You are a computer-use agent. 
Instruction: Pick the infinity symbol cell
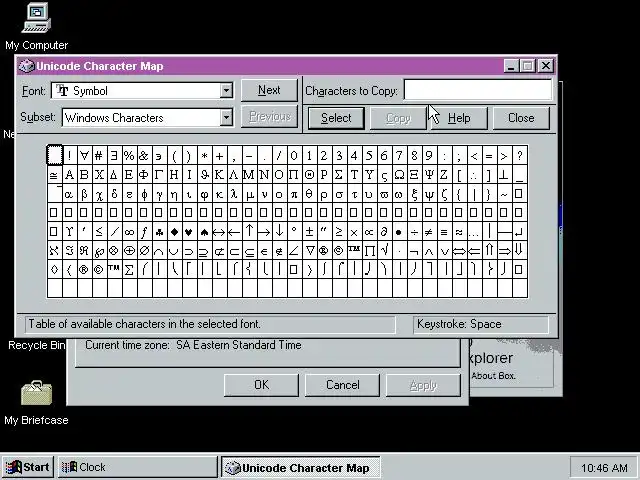(129, 232)
